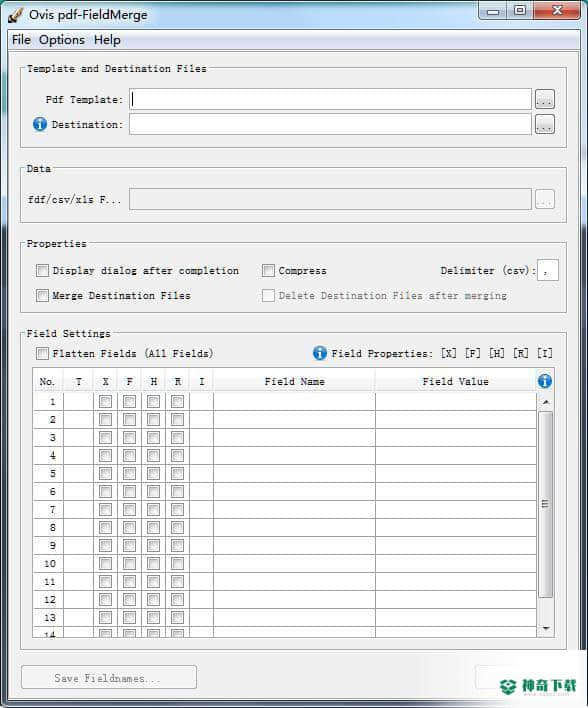Click the Field Value column header

(x=455, y=382)
